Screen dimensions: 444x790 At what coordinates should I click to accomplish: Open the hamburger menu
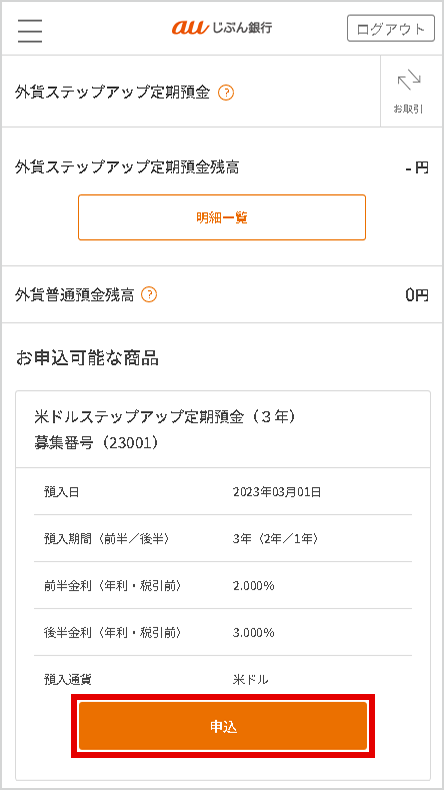point(30,30)
